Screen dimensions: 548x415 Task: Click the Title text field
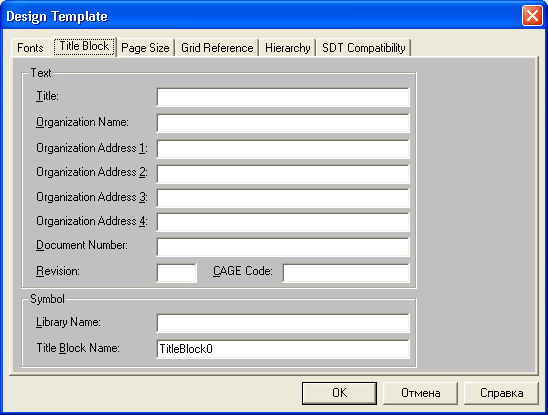coord(283,97)
